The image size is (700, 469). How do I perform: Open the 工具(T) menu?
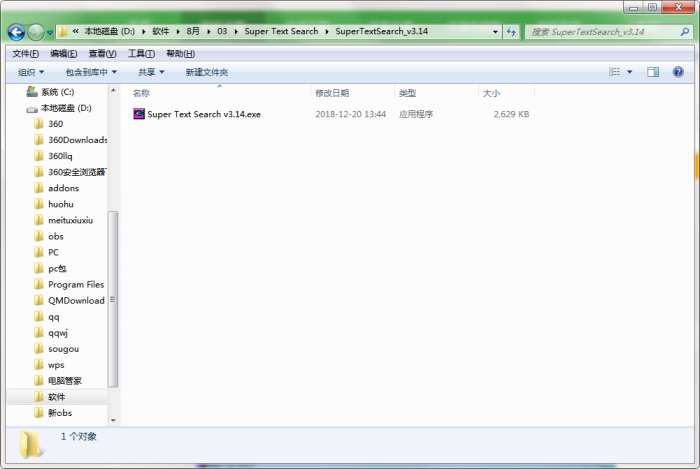pyautogui.click(x=142, y=54)
